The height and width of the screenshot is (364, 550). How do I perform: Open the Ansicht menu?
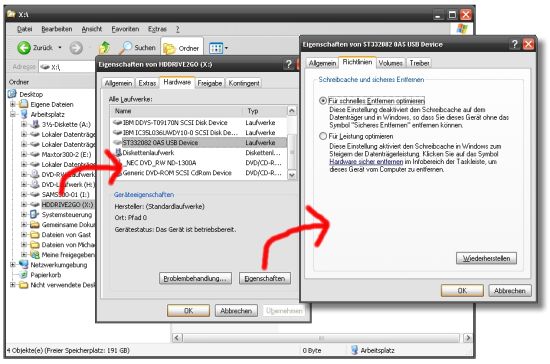pos(92,29)
